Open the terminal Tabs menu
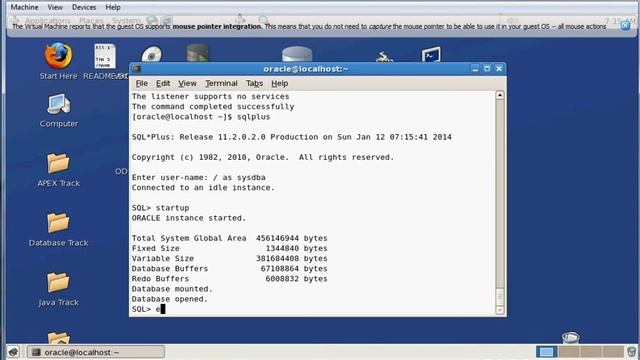The width and height of the screenshot is (640, 360). point(254,83)
